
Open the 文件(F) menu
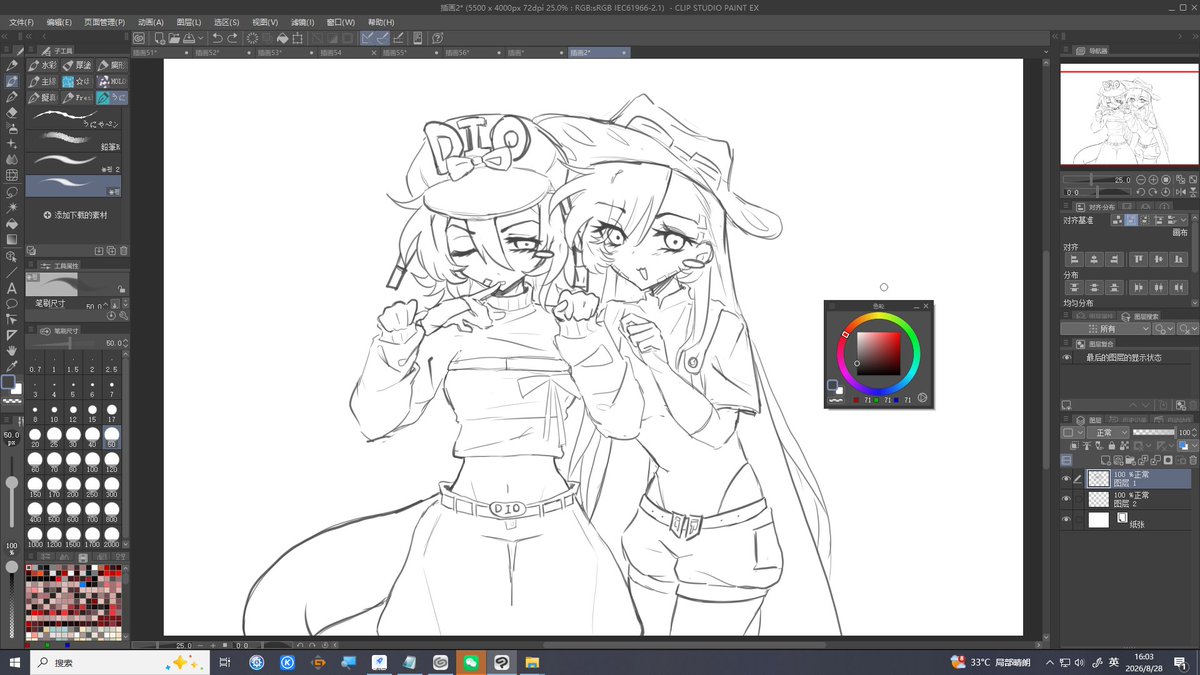[x=20, y=21]
